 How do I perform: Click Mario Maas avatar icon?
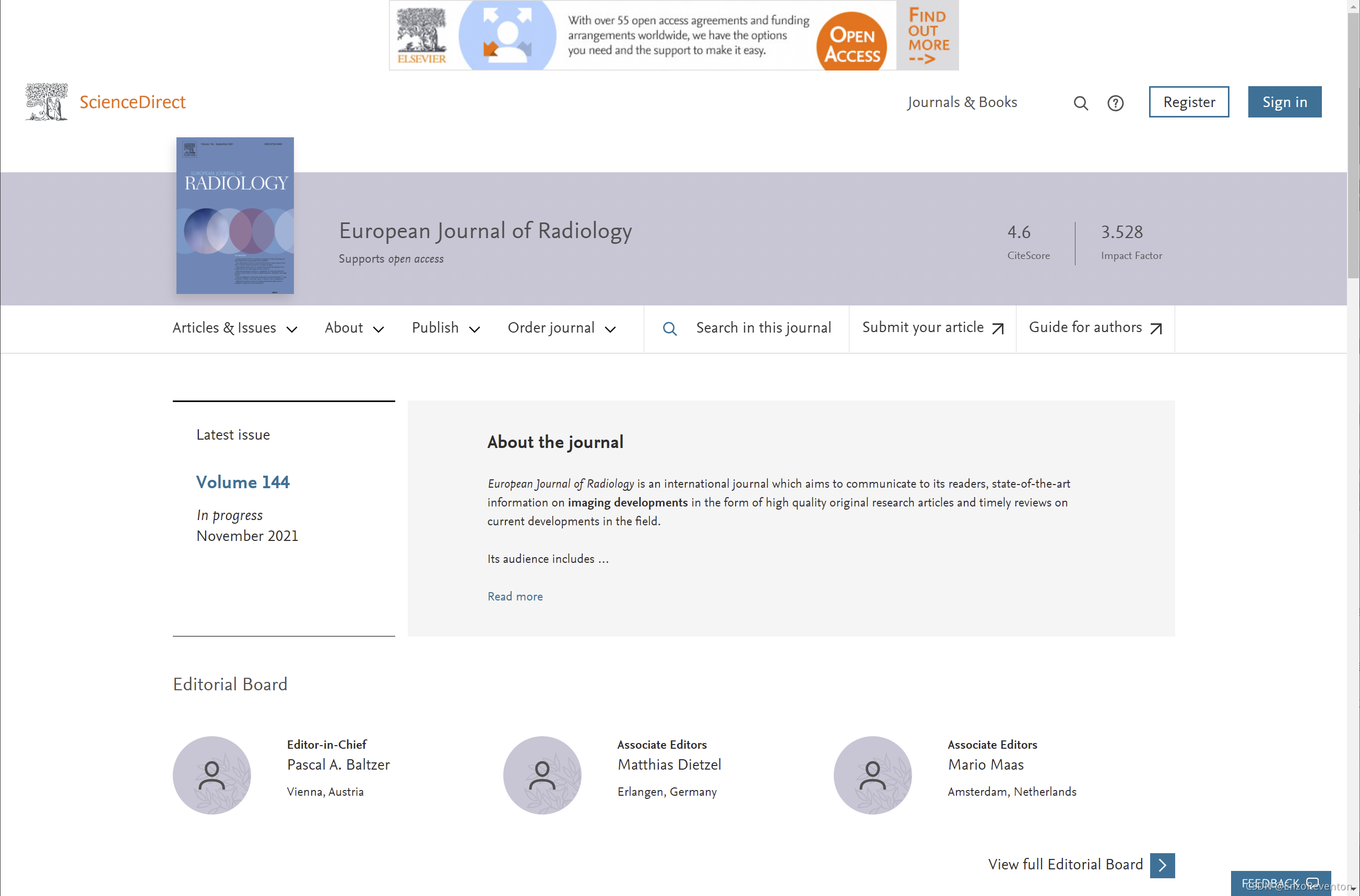(x=872, y=775)
